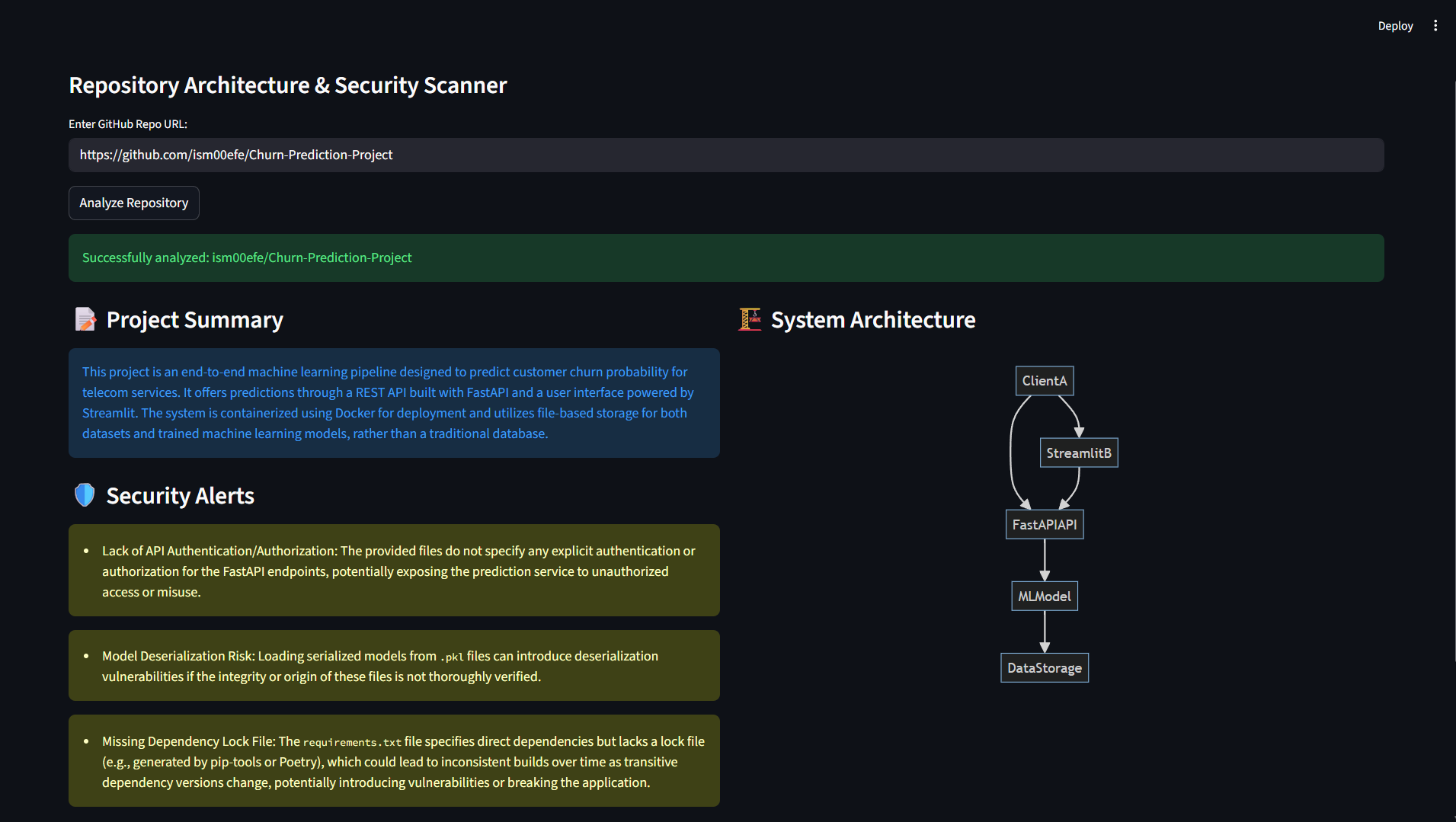Screen dimensions: 1456x822
Task: Click the green successfully analyzed banner
Action: (x=725, y=257)
